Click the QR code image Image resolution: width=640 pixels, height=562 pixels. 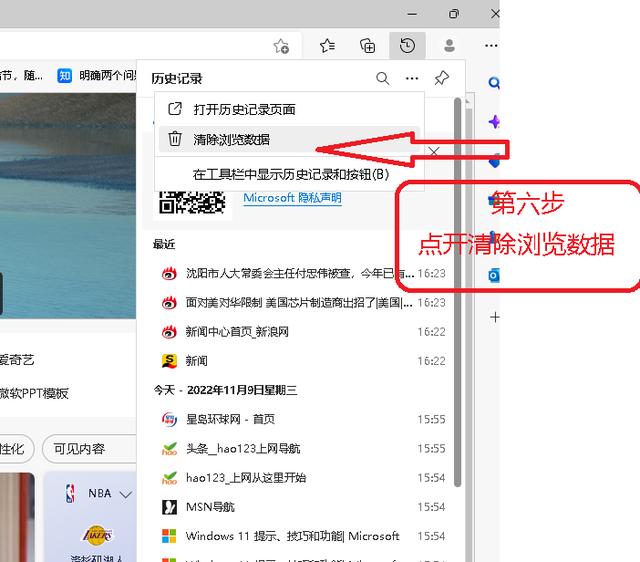192,203
